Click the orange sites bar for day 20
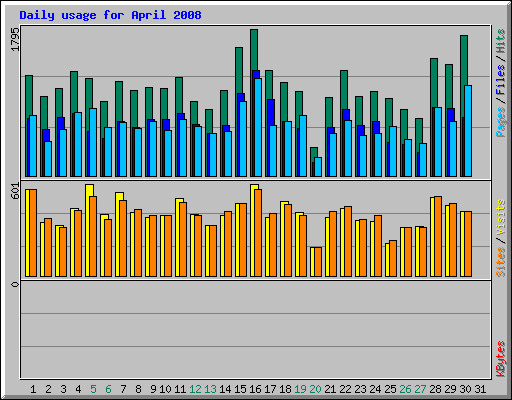512x400 pixels. pyautogui.click(x=318, y=262)
